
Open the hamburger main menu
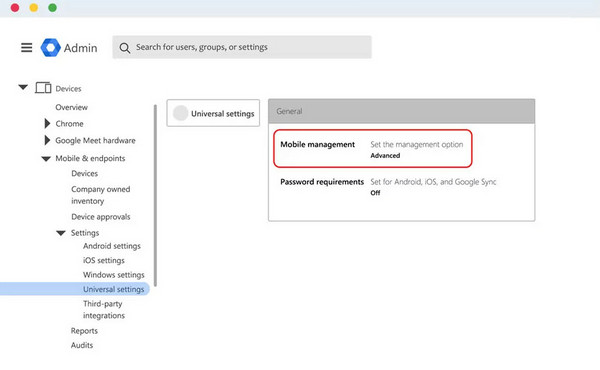[26, 47]
